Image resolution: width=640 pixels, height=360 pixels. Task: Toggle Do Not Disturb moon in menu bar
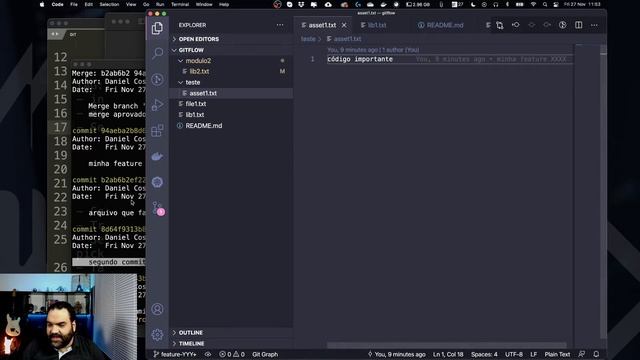coord(473,4)
